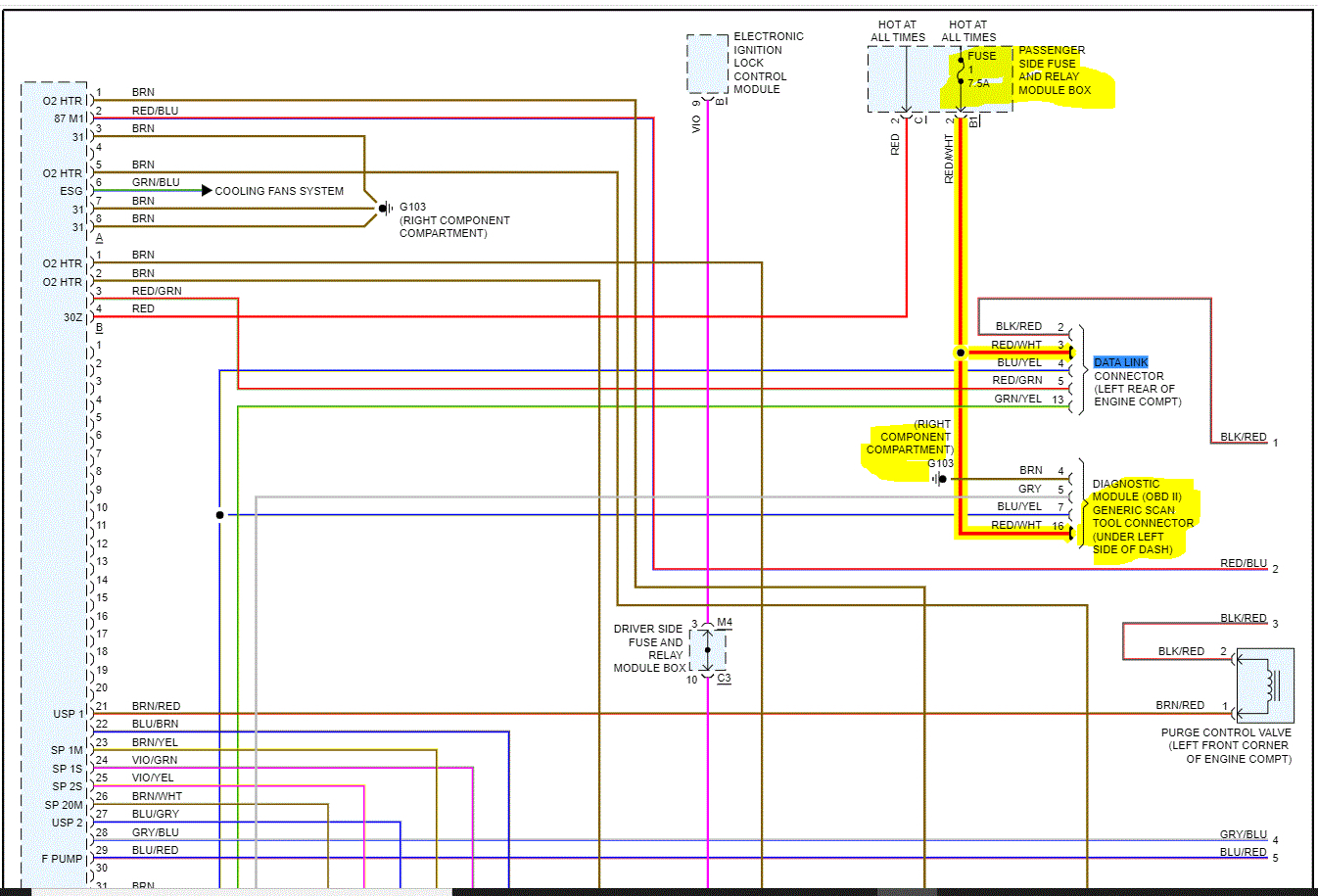Click the SP 2S terminal label
This screenshot has height=896, width=1318.
68,786
